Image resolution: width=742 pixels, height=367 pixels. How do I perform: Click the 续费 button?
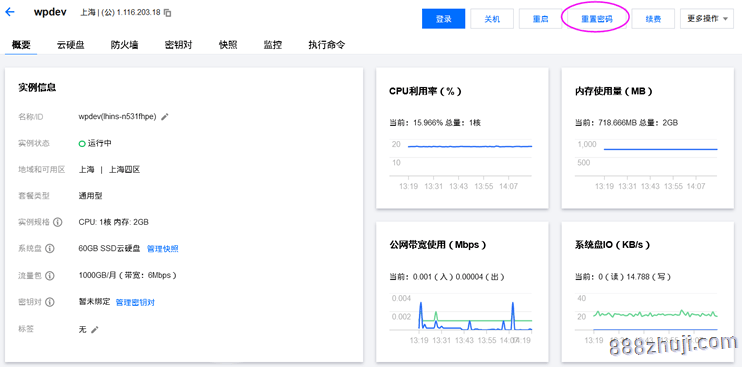point(653,19)
